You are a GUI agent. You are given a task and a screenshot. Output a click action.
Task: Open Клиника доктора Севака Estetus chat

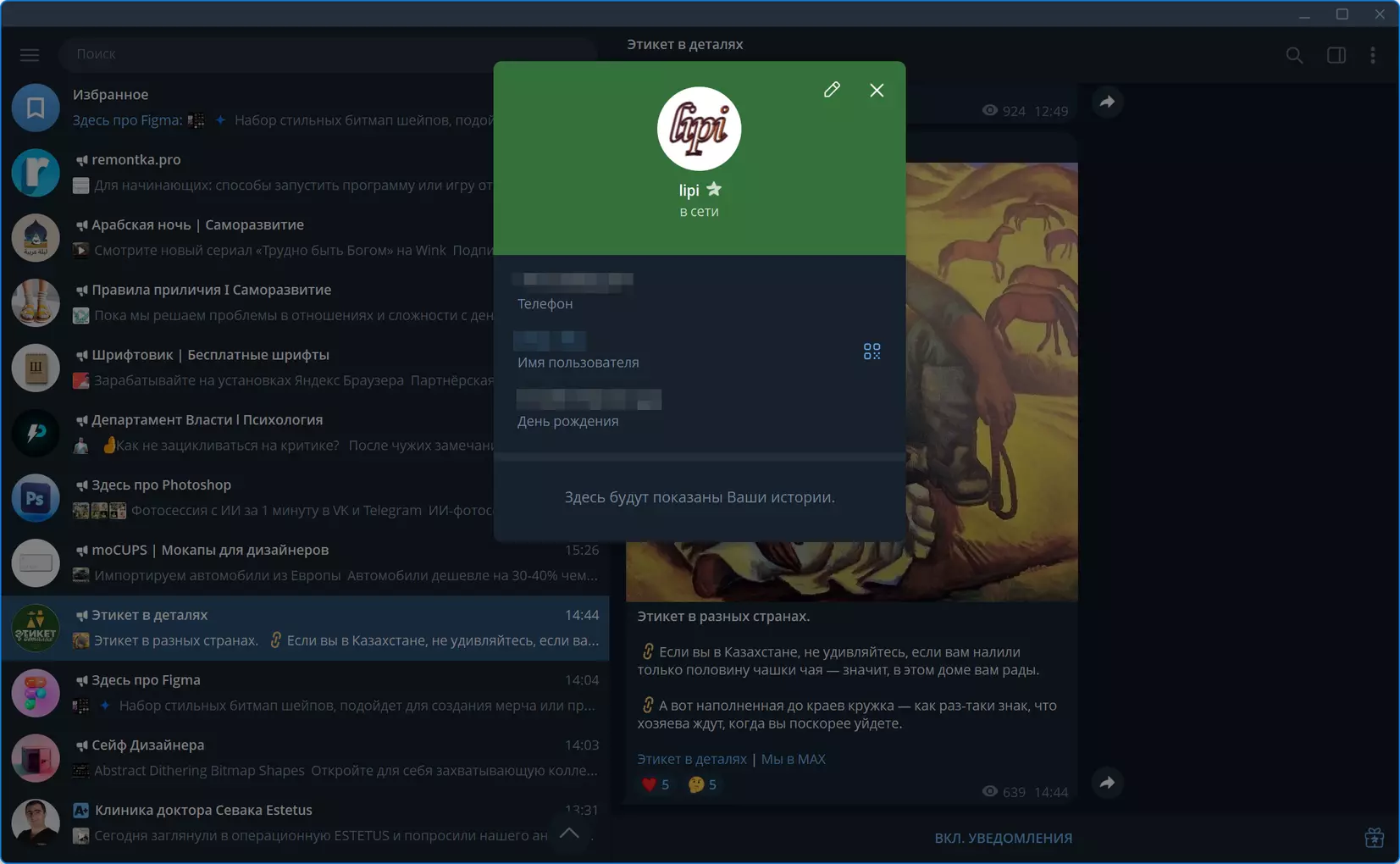pos(305,823)
